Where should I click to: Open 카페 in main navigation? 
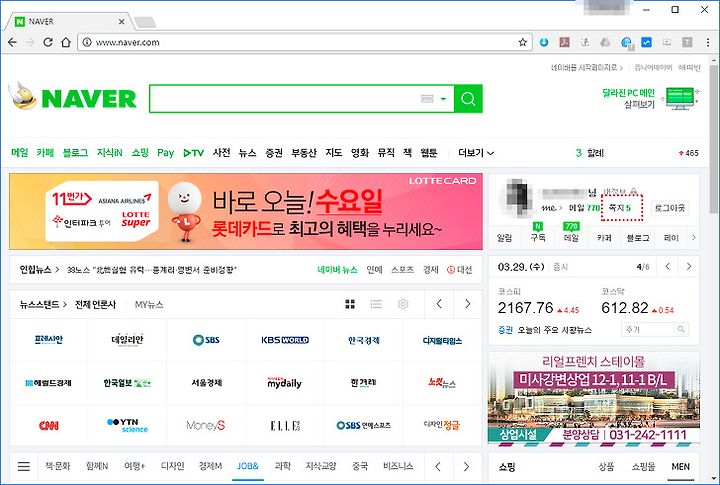[x=45, y=152]
